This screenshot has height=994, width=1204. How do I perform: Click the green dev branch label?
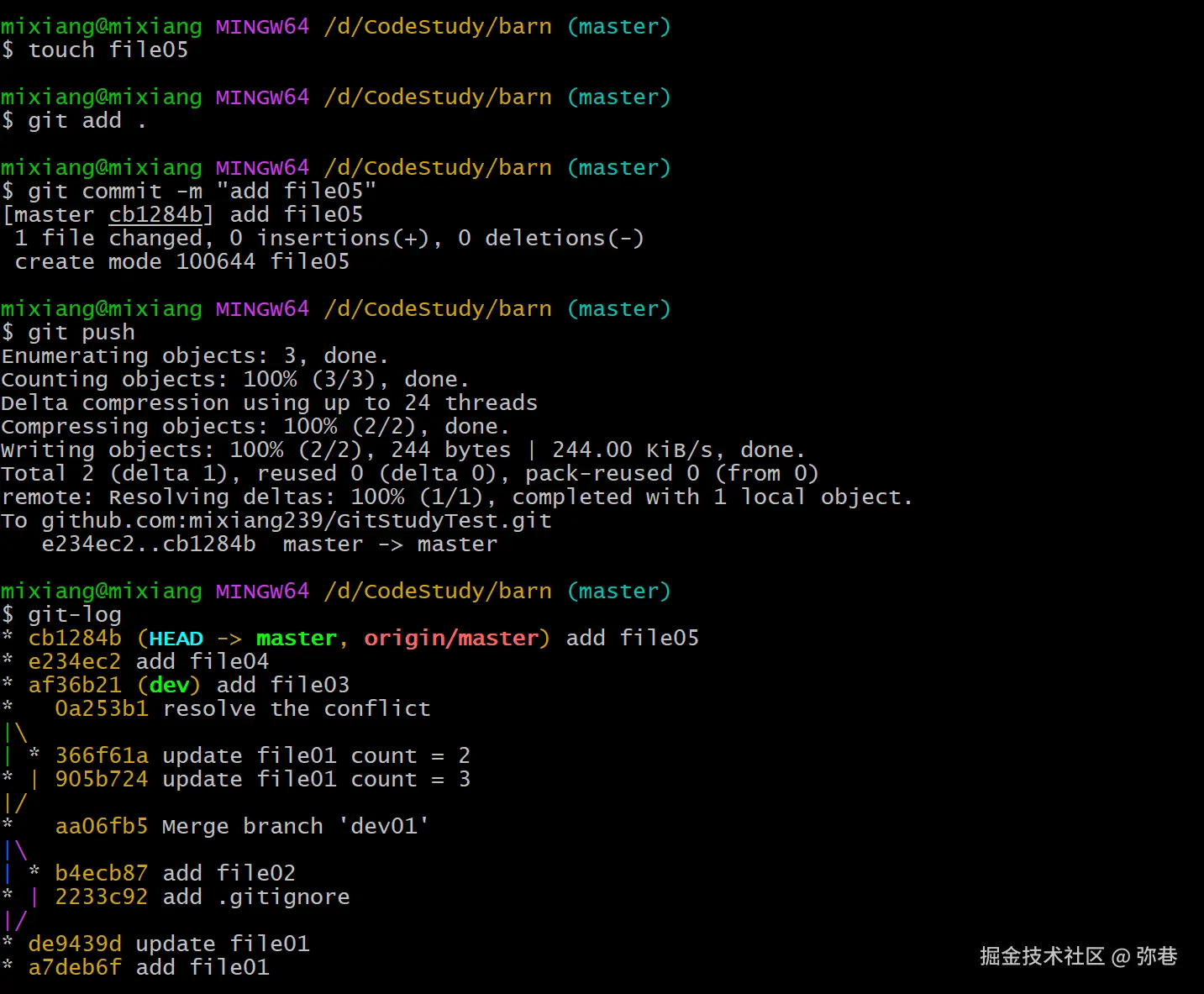tap(169, 686)
